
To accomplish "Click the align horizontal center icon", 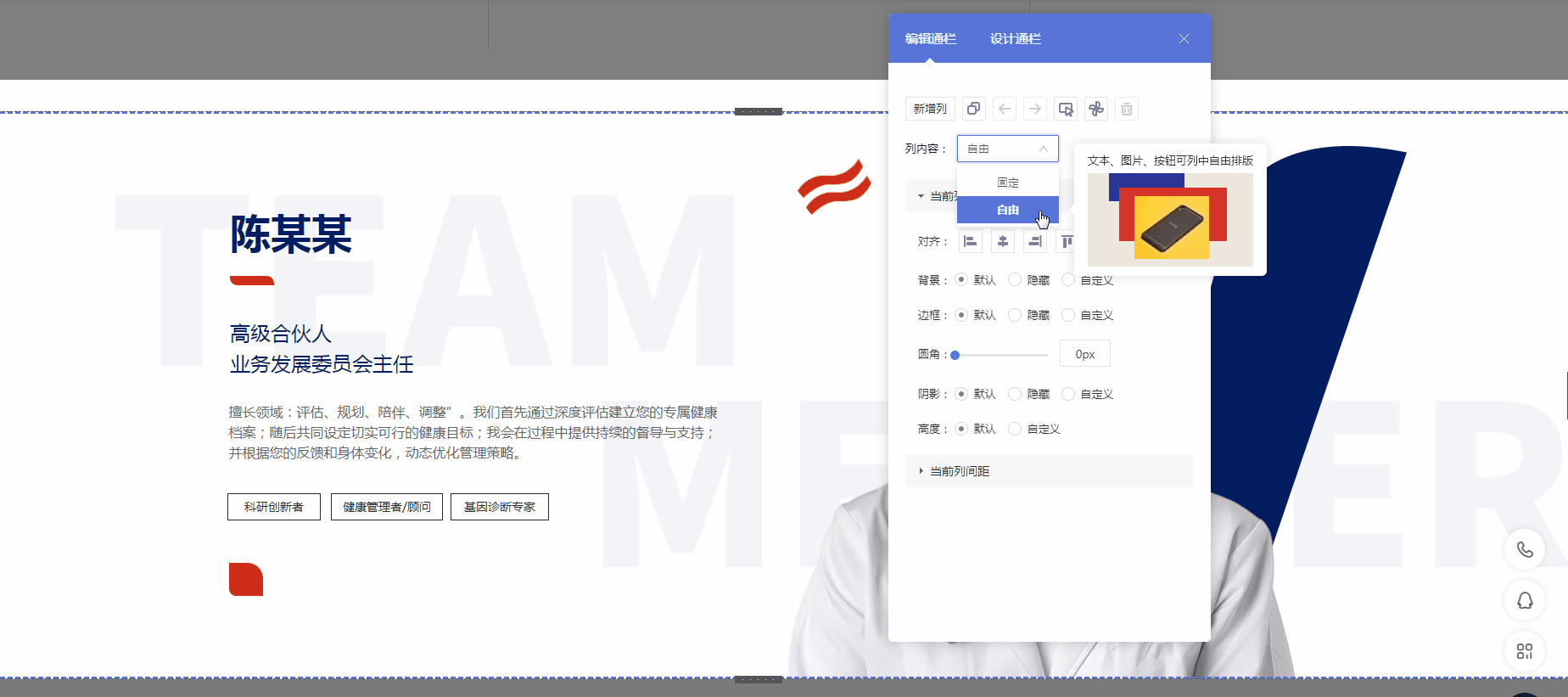I will (1002, 242).
